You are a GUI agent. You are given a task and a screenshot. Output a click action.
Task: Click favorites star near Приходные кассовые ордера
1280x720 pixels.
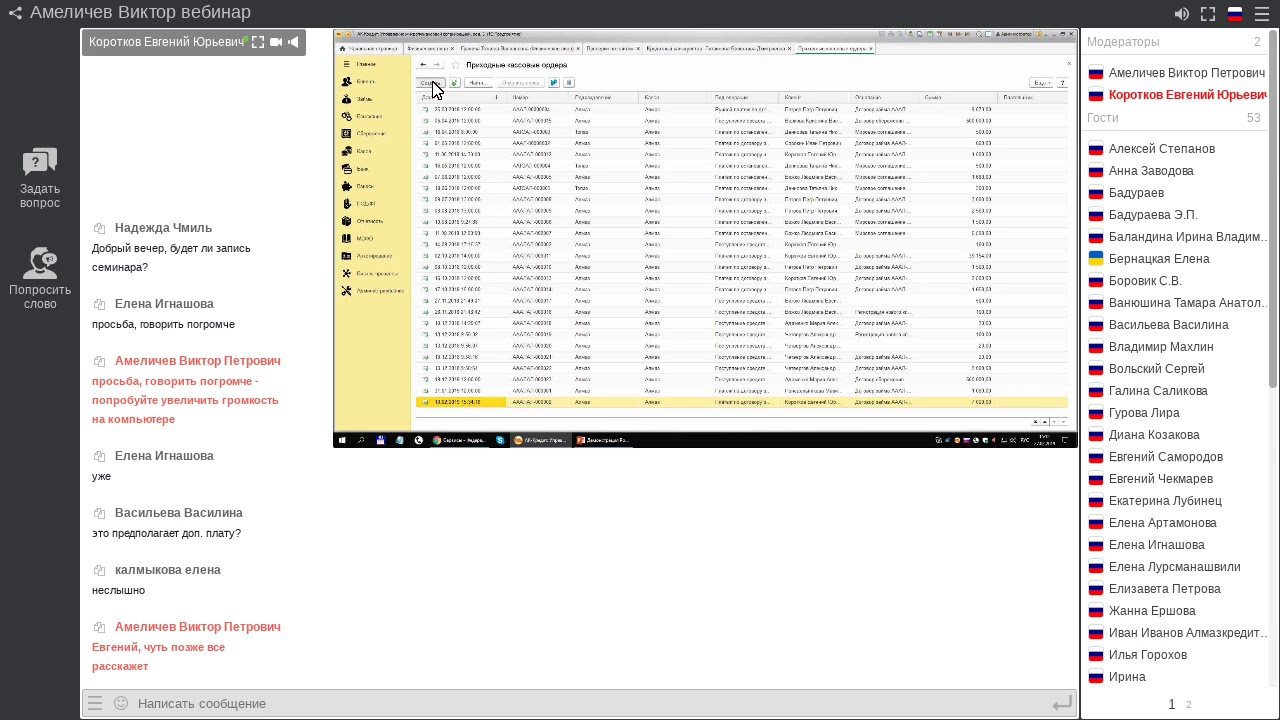[x=456, y=65]
